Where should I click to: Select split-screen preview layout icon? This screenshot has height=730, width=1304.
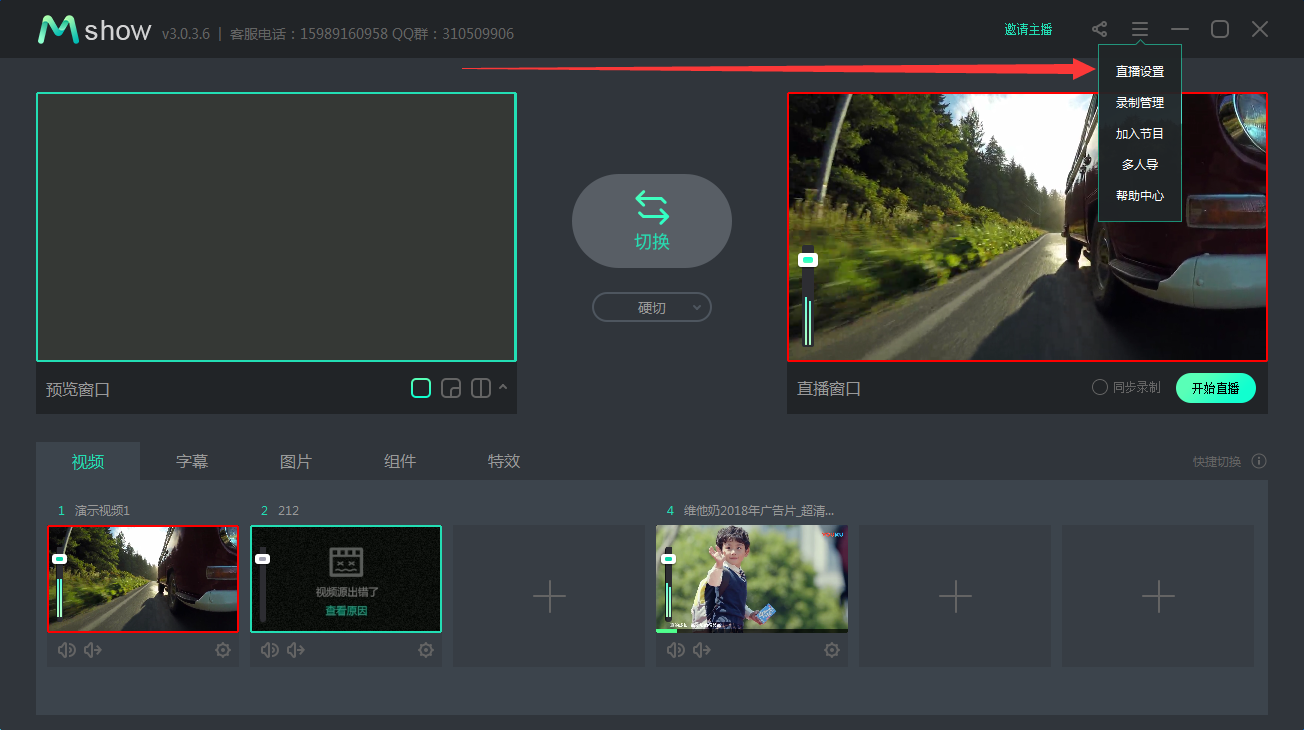coord(481,388)
